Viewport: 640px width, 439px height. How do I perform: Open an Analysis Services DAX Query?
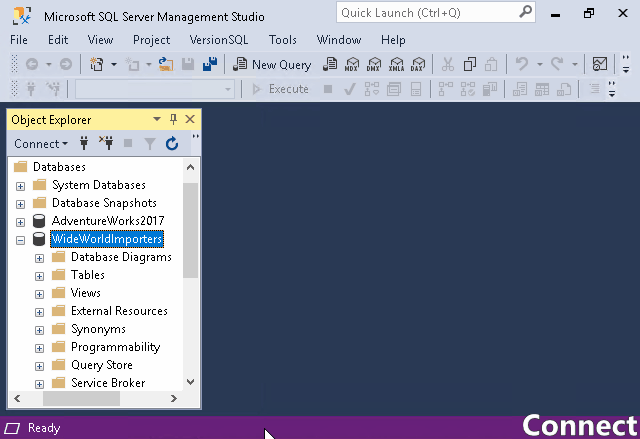pos(418,64)
